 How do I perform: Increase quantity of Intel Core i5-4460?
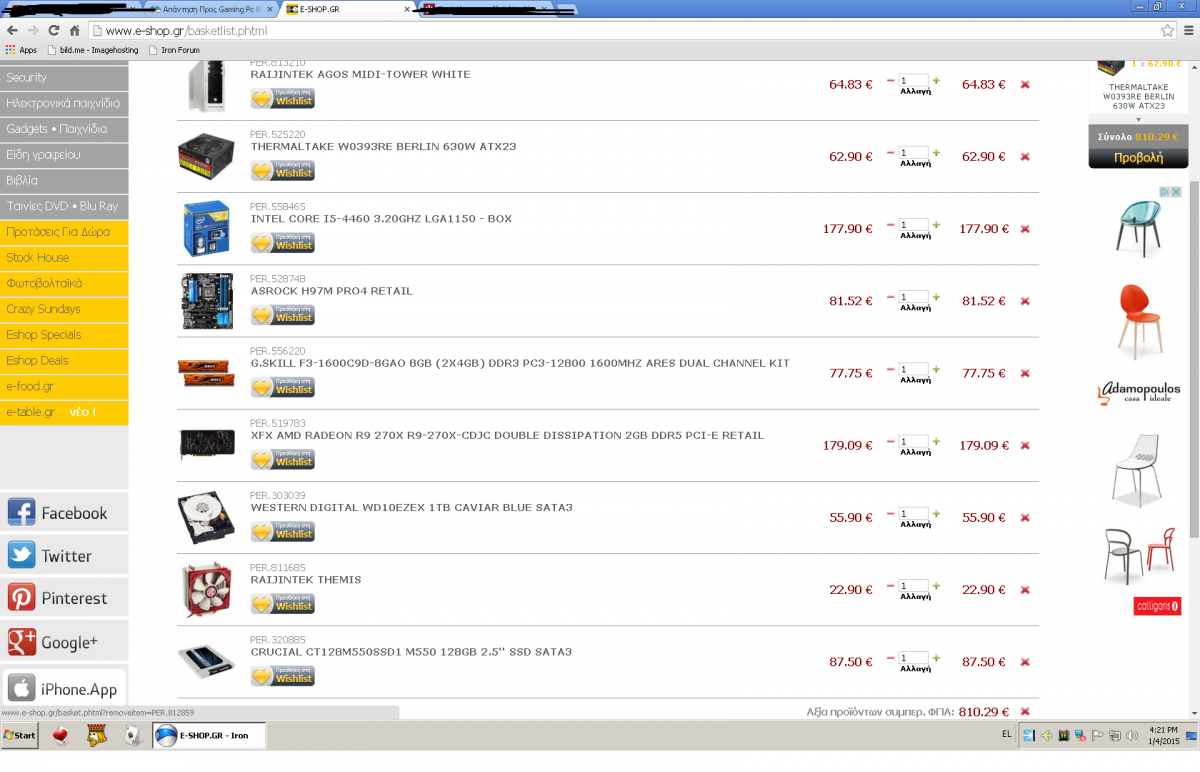[936, 225]
